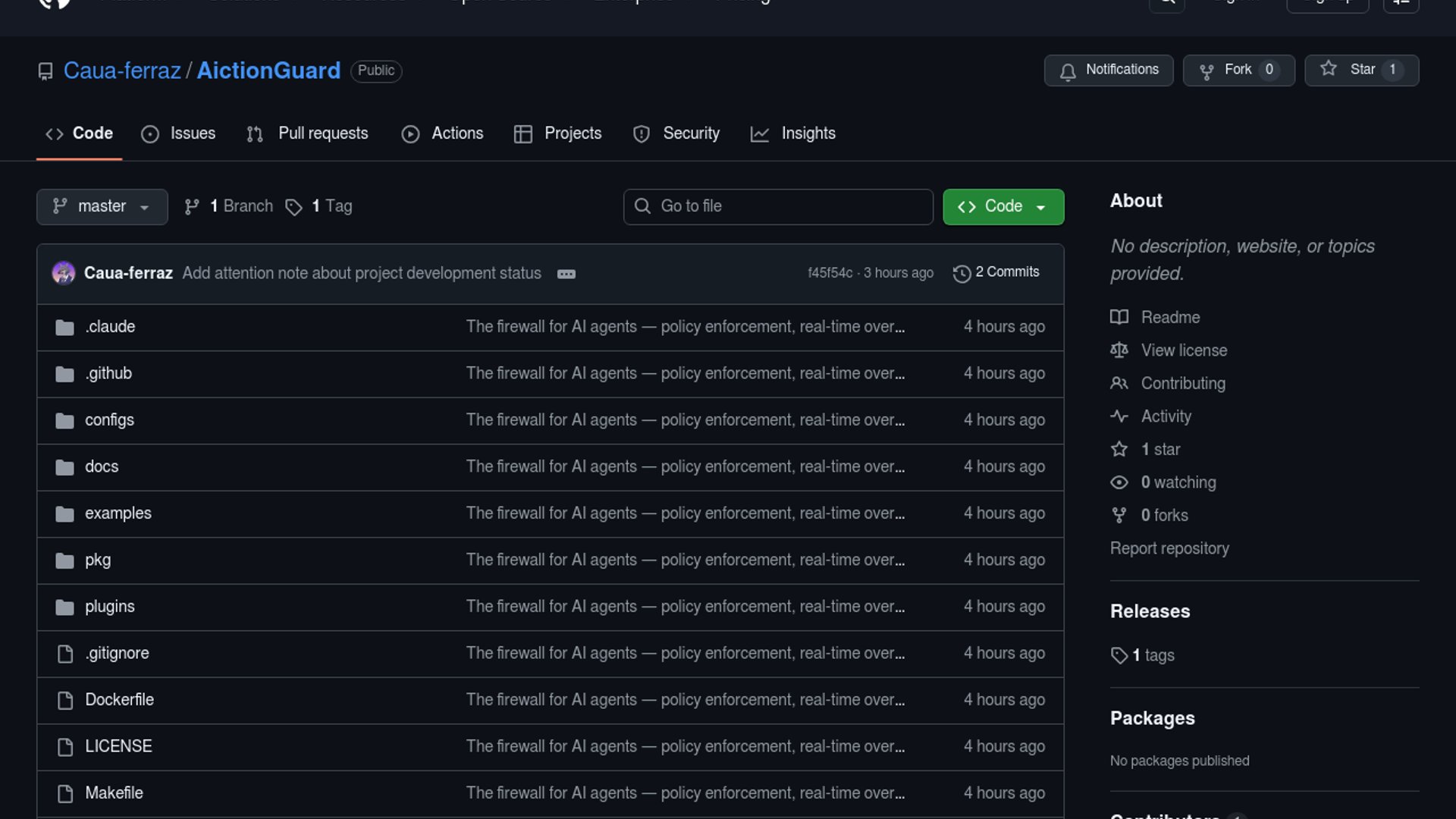Open the Dockerfile file
This screenshot has width=1456, height=819.
tap(119, 700)
